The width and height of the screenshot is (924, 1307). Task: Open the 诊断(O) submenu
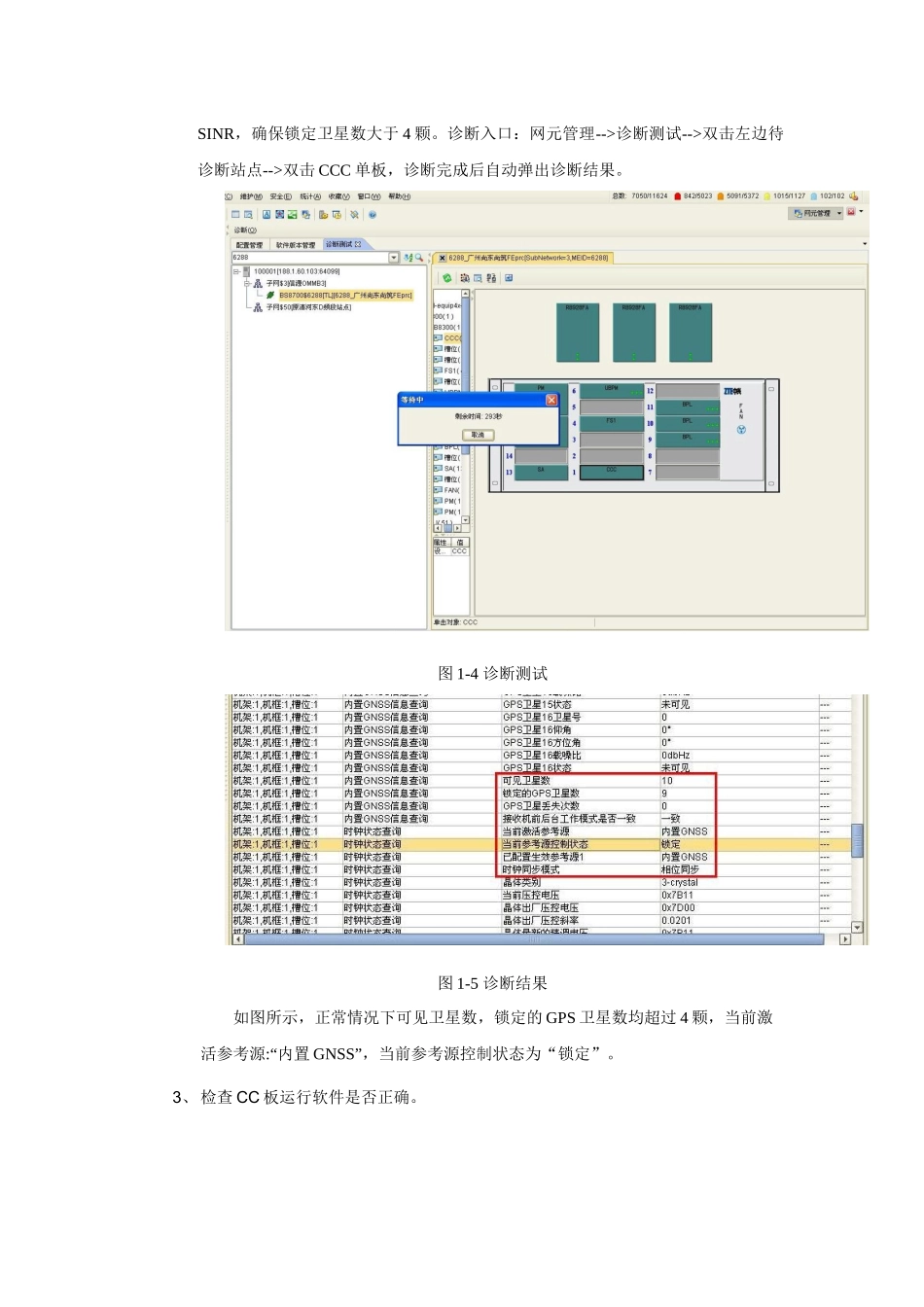pyautogui.click(x=245, y=230)
